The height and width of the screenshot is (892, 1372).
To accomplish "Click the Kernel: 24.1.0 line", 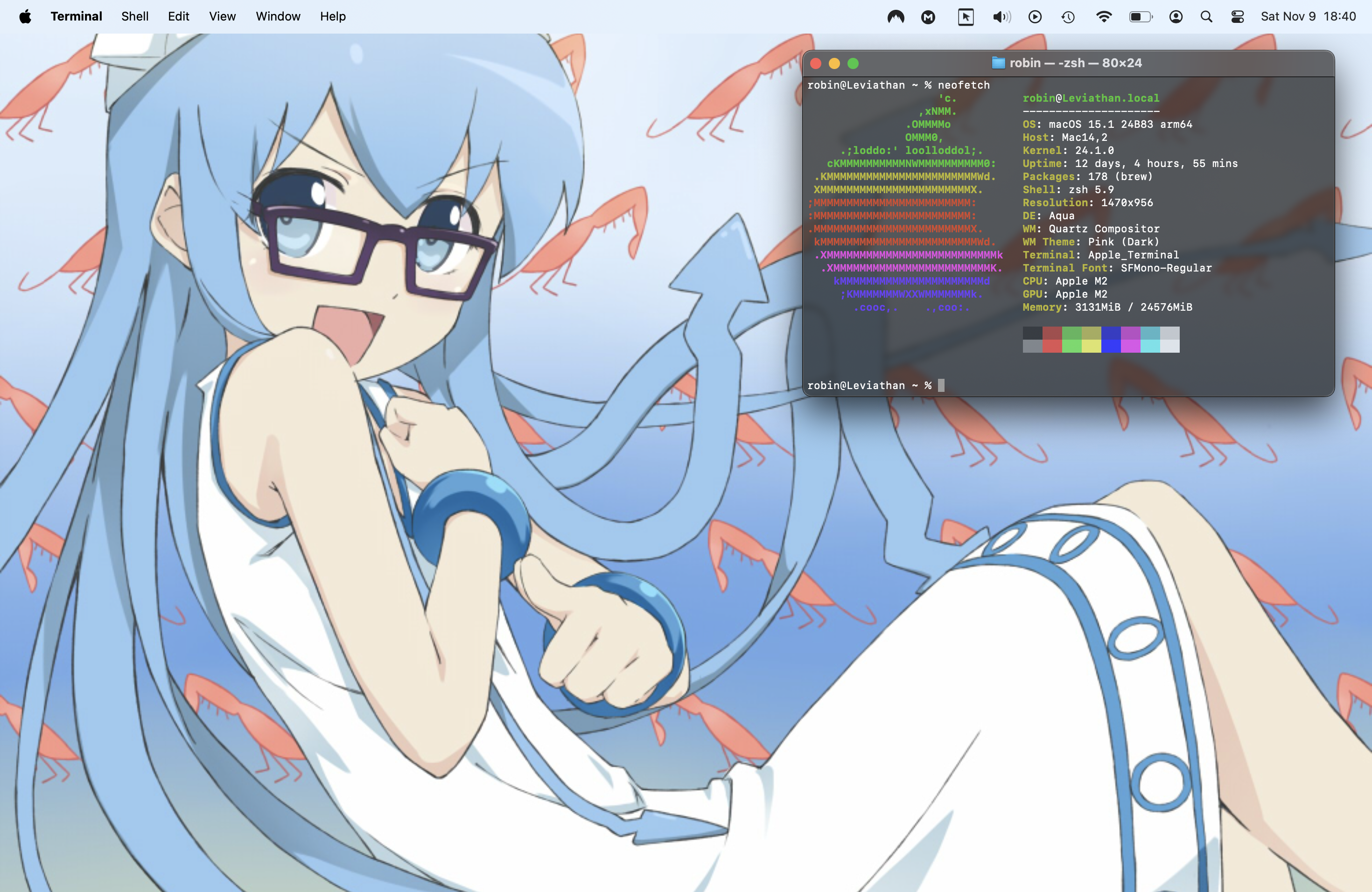I will coord(1068,150).
